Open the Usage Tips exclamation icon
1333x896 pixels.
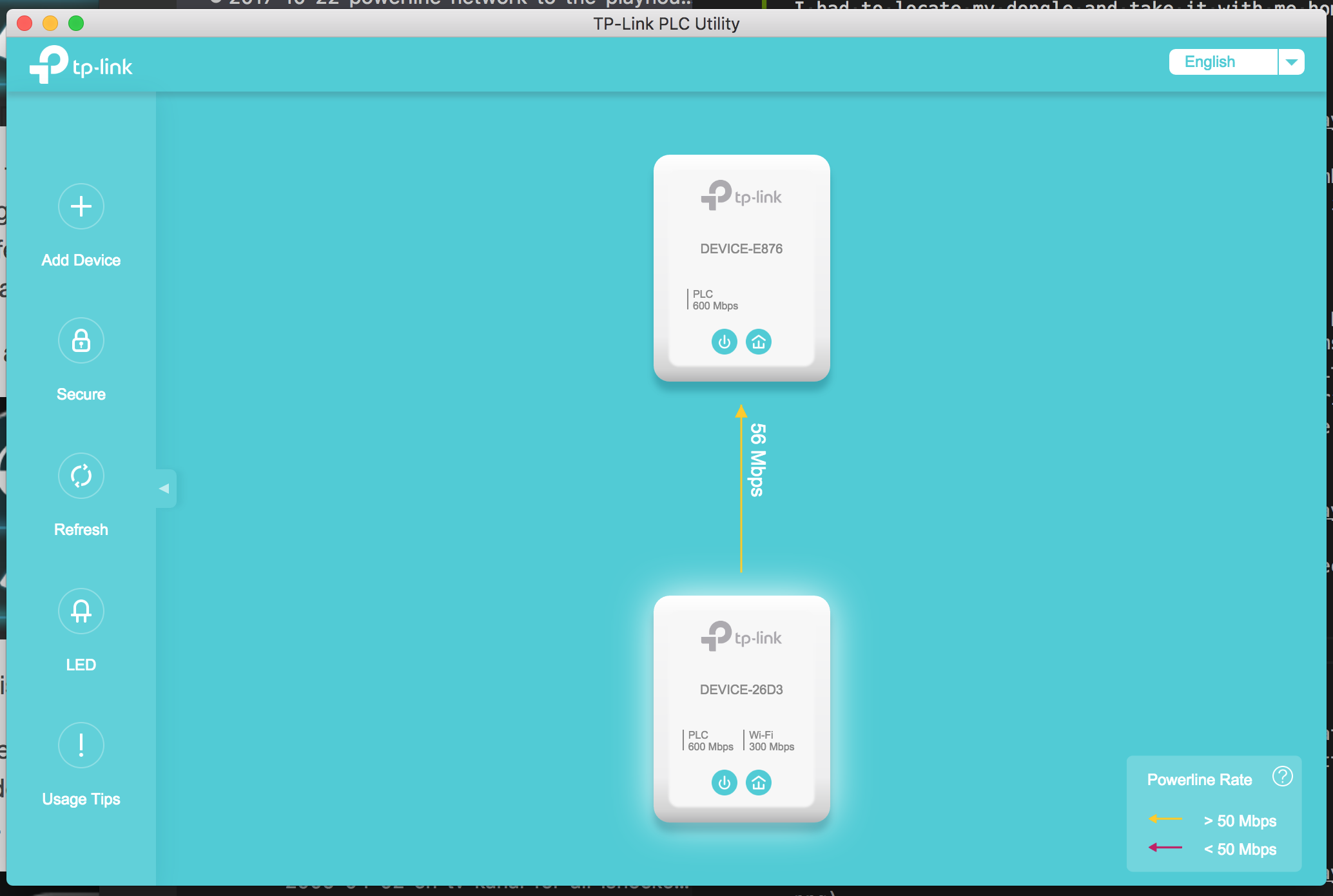[81, 745]
